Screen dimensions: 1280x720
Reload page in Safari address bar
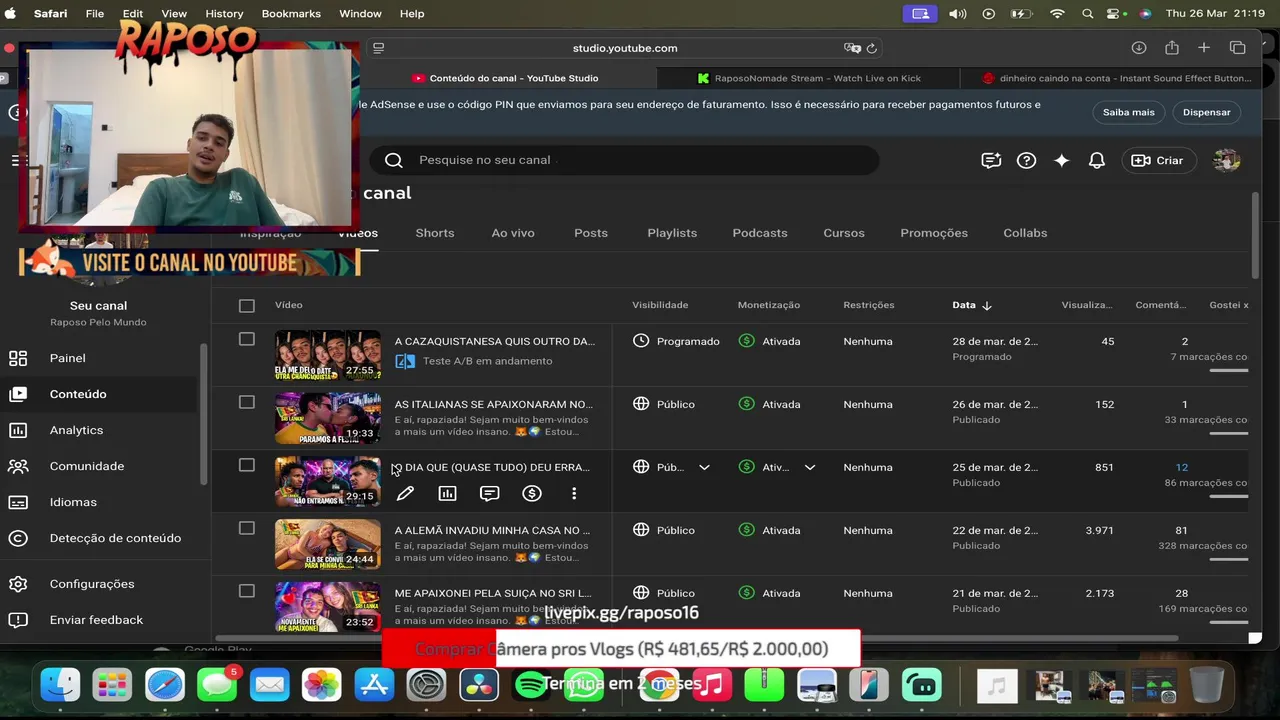872,48
